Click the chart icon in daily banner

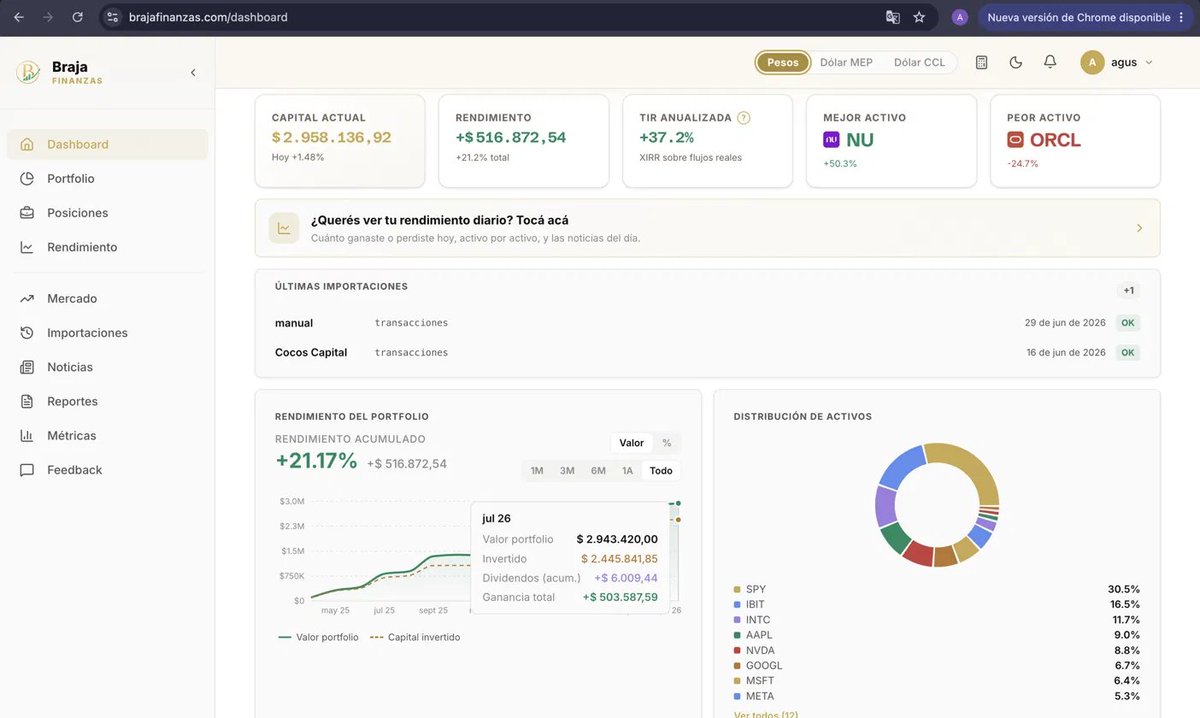click(284, 228)
